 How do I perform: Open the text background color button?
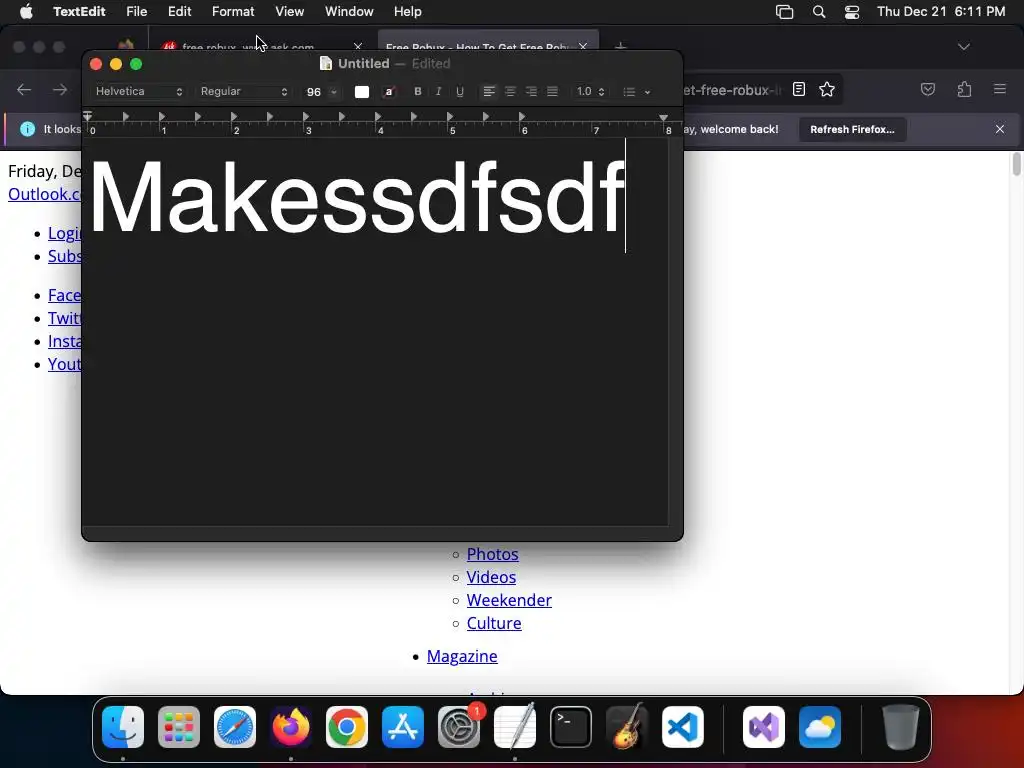(389, 91)
